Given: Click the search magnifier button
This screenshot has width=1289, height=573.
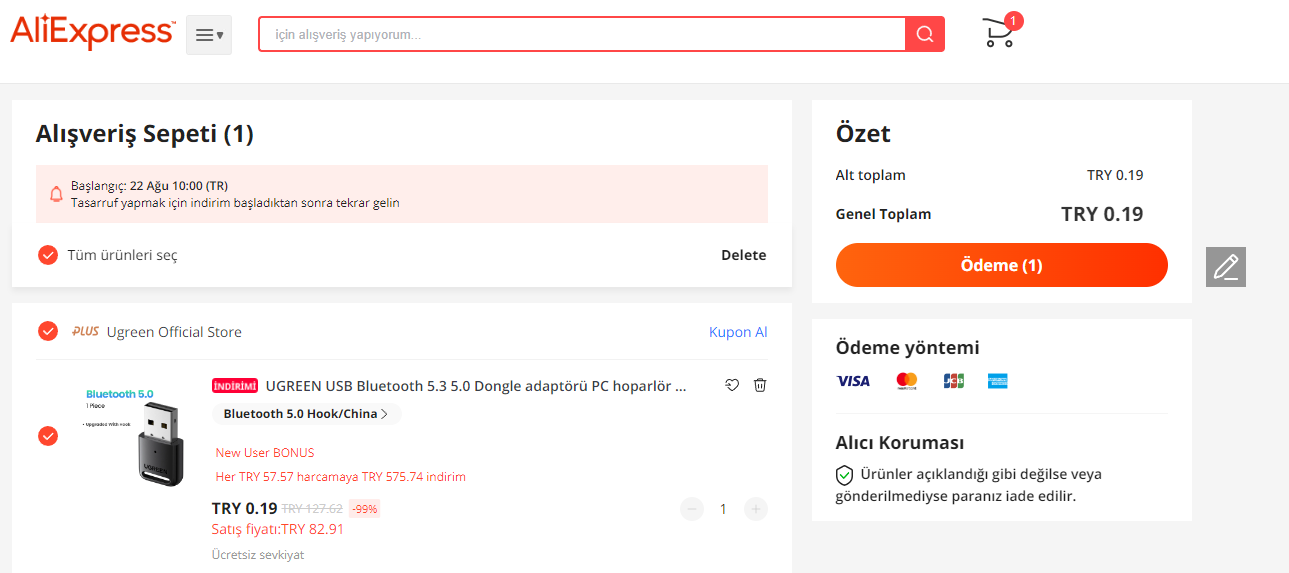Looking at the screenshot, I should [x=925, y=34].
